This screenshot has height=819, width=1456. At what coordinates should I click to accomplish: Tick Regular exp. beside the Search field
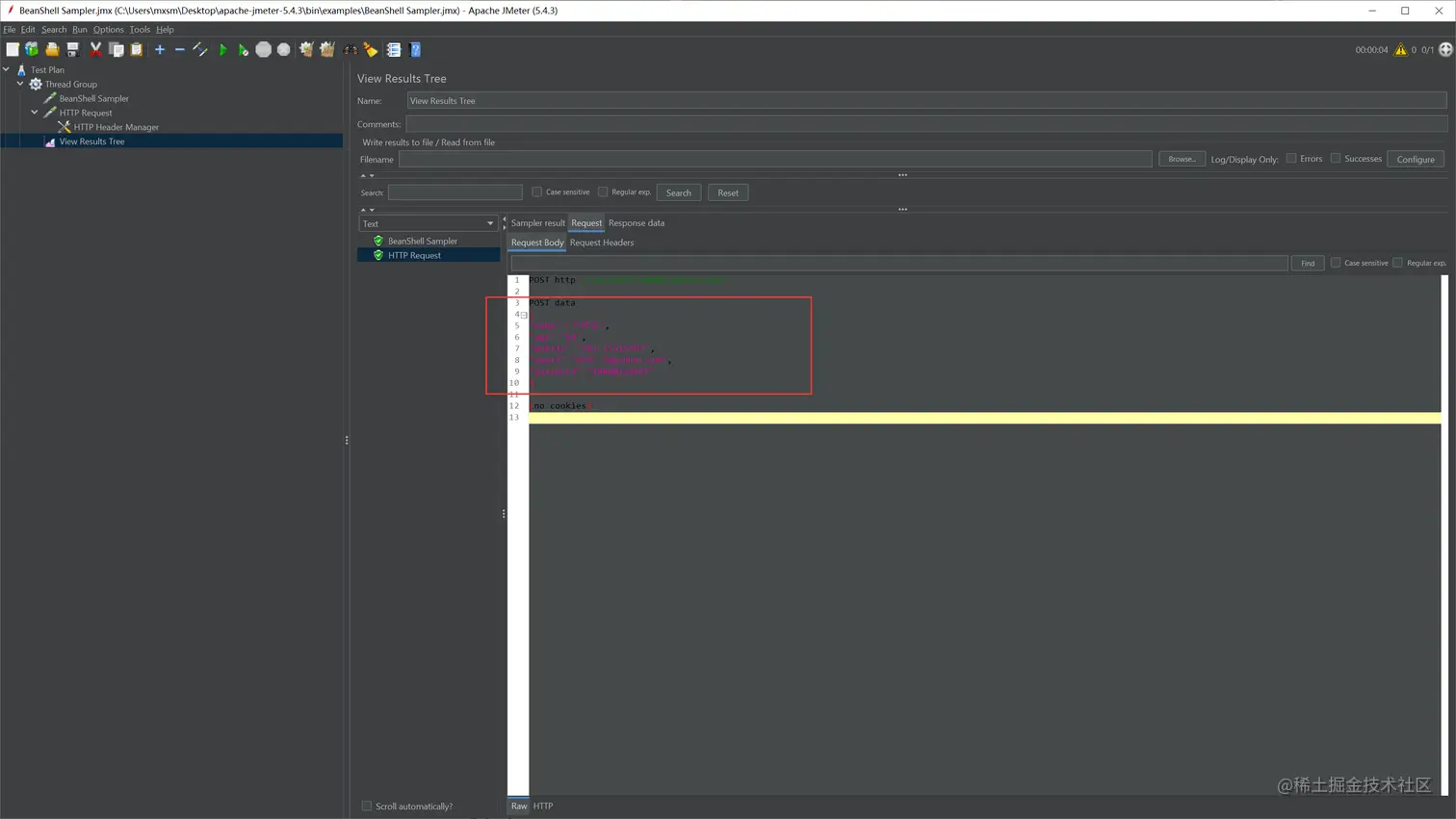click(603, 192)
